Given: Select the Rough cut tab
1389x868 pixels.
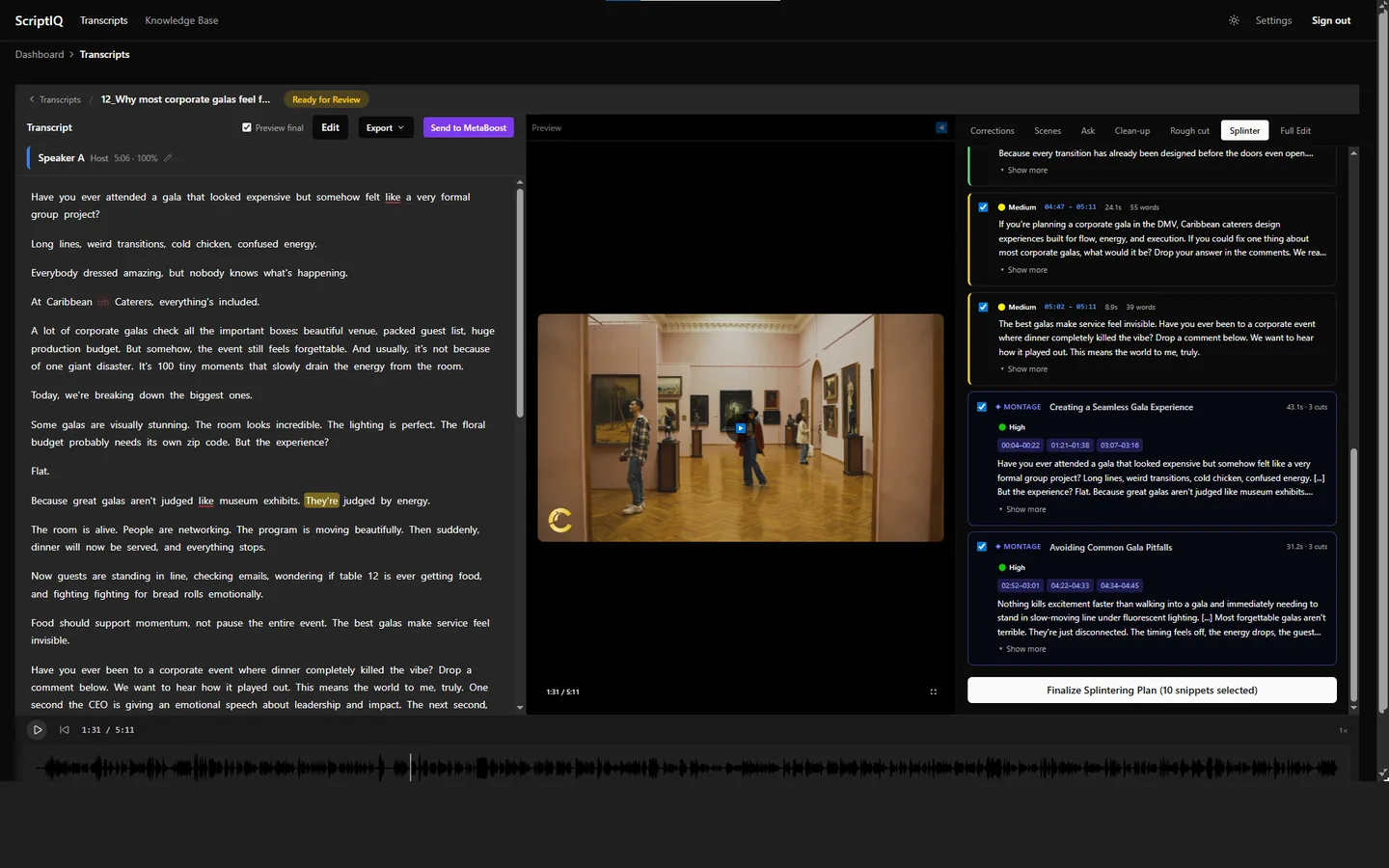Looking at the screenshot, I should [x=1189, y=131].
